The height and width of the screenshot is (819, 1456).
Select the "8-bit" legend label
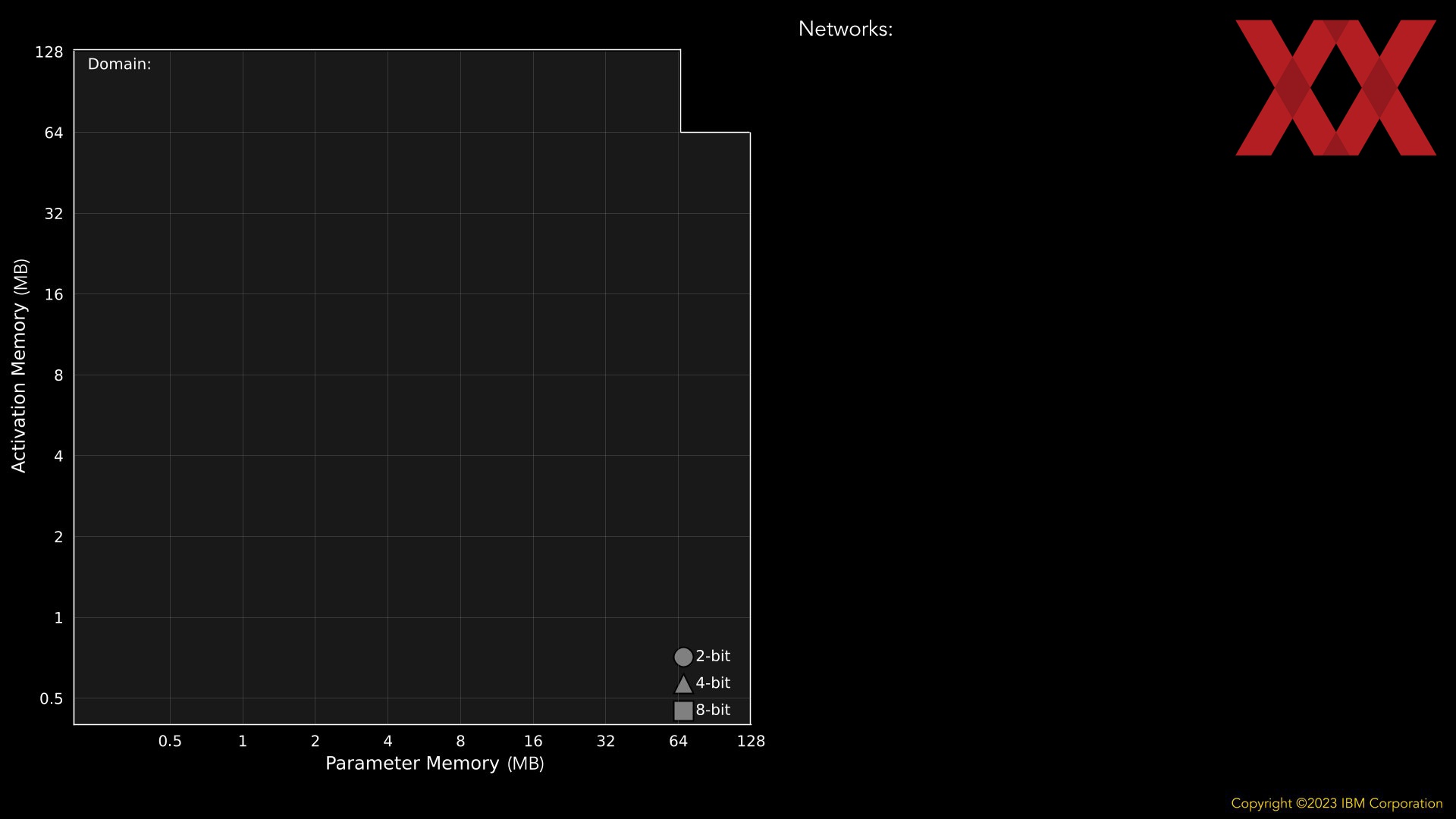pos(713,710)
